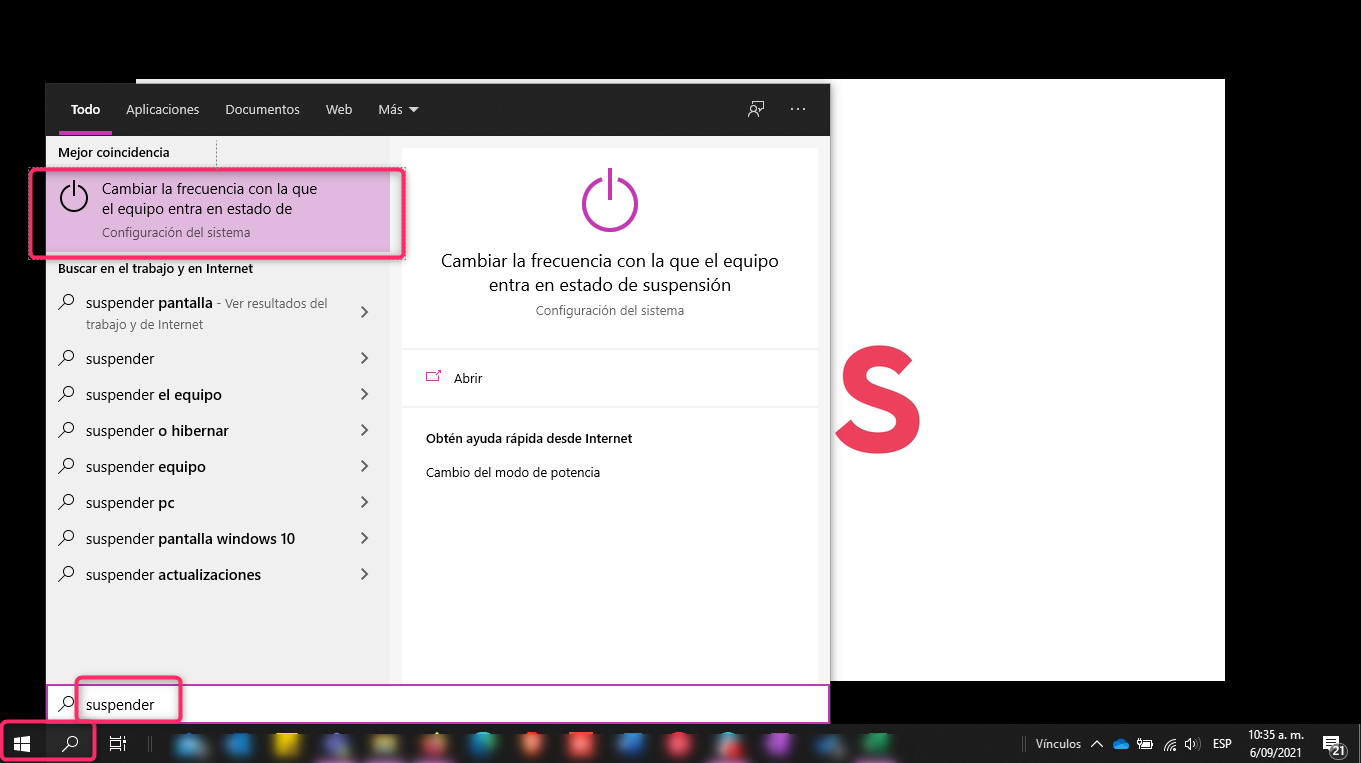Open the volume speaker icon in tray
This screenshot has height=763, width=1361.
click(x=1191, y=744)
